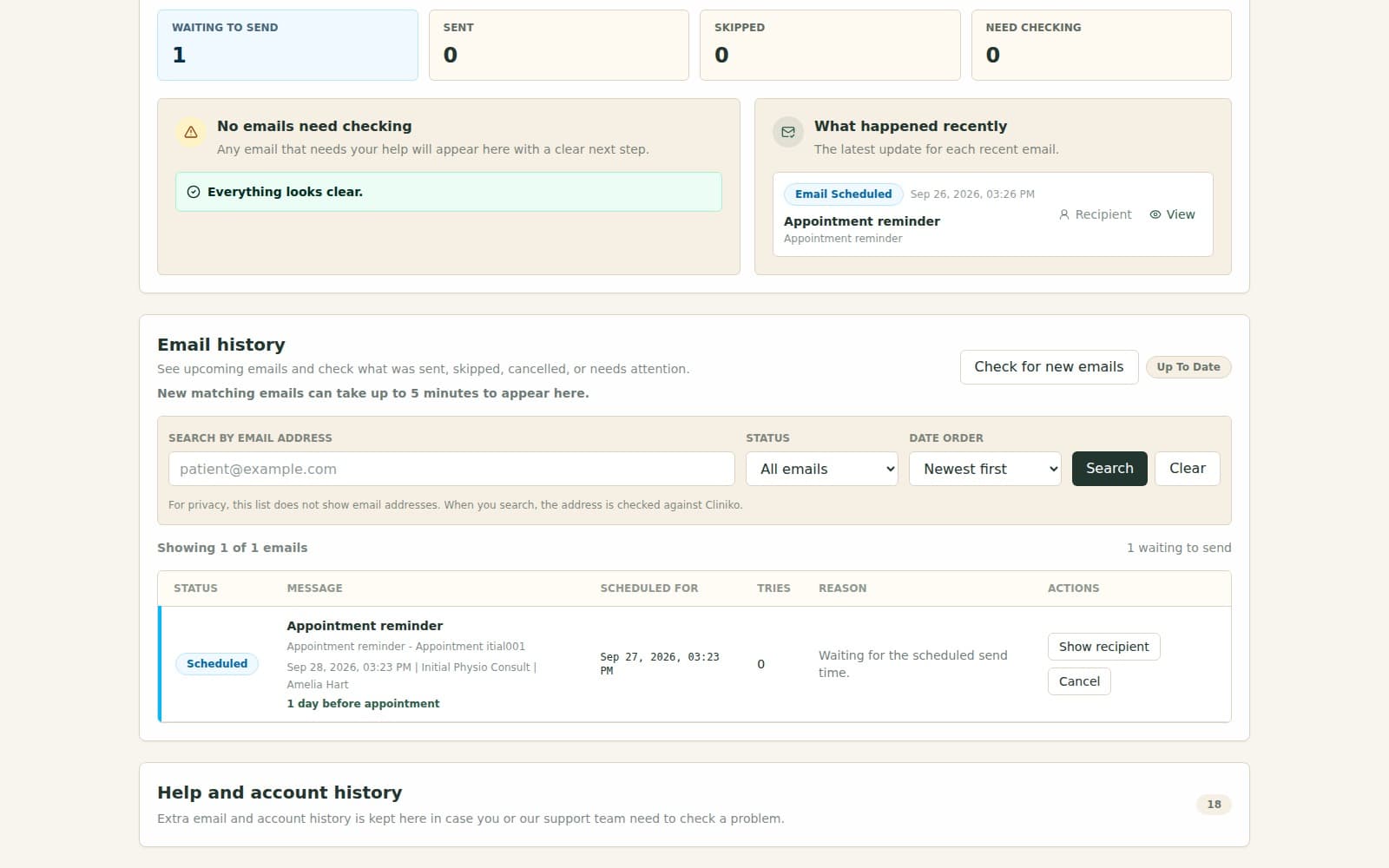Click the Search button

[x=1109, y=469]
